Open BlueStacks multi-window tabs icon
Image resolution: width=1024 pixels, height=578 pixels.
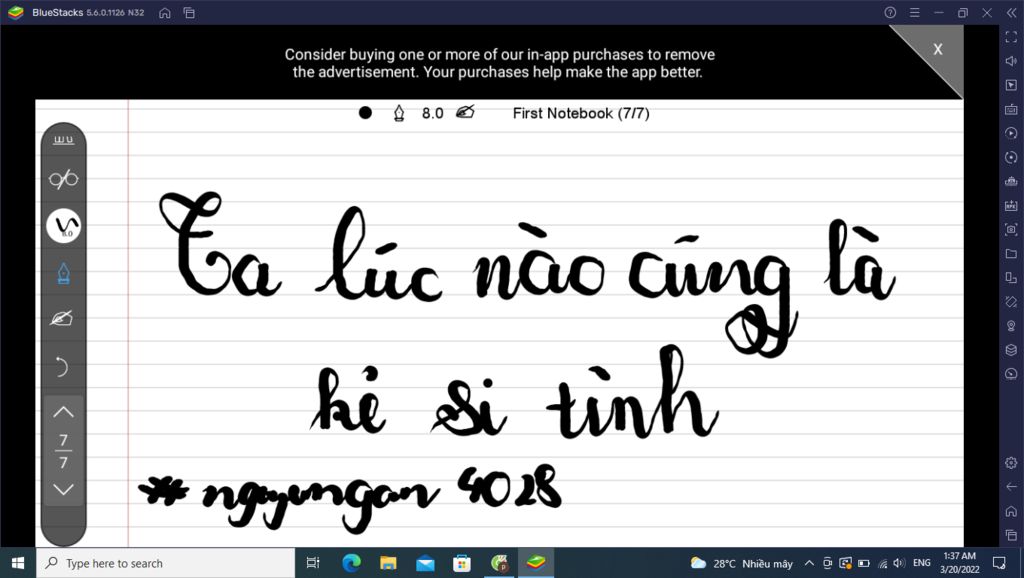(189, 13)
